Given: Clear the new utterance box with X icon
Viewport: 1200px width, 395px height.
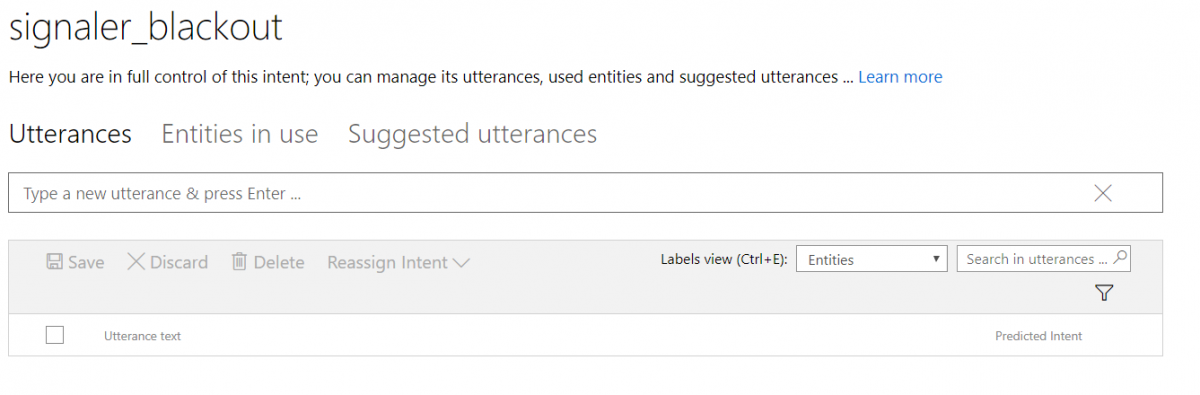Looking at the screenshot, I should coord(1103,193).
